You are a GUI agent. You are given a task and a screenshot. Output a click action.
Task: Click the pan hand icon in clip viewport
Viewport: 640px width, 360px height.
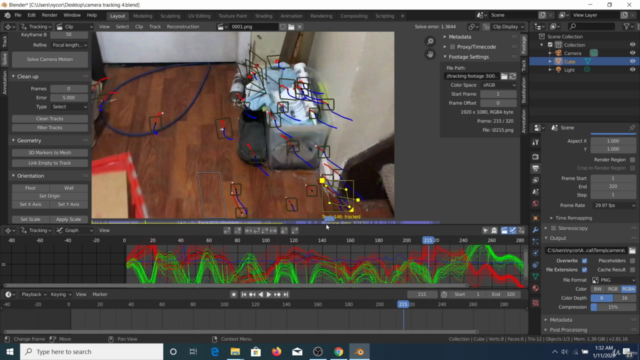click(430, 54)
